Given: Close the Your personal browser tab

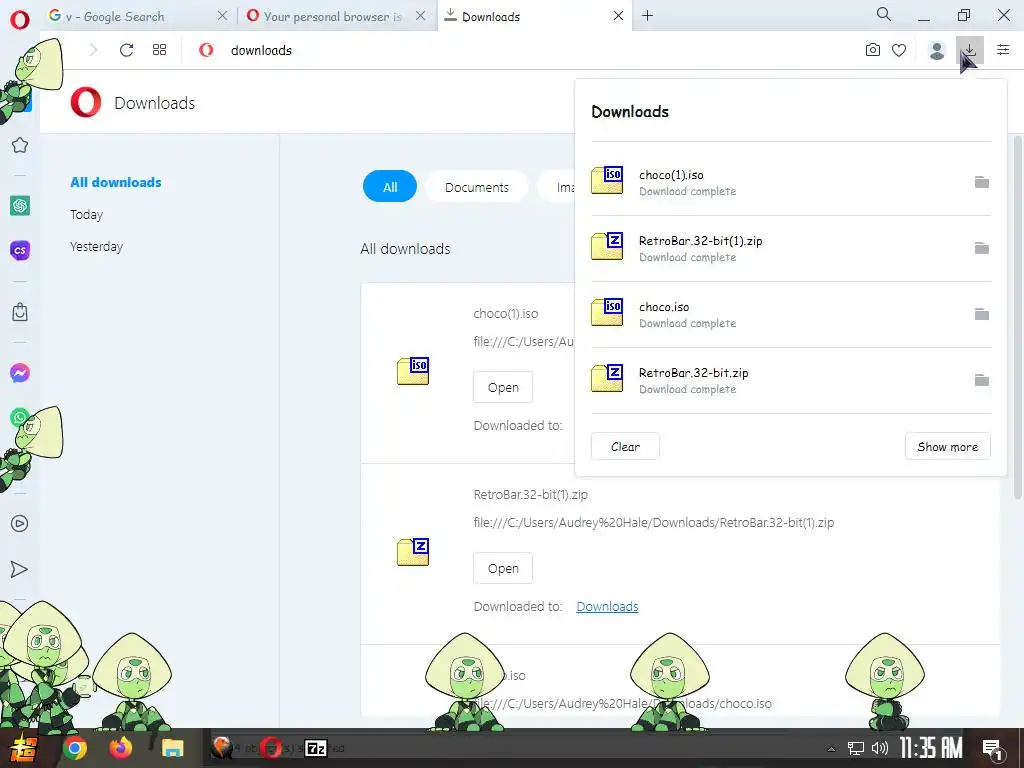Looking at the screenshot, I should pyautogui.click(x=421, y=16).
